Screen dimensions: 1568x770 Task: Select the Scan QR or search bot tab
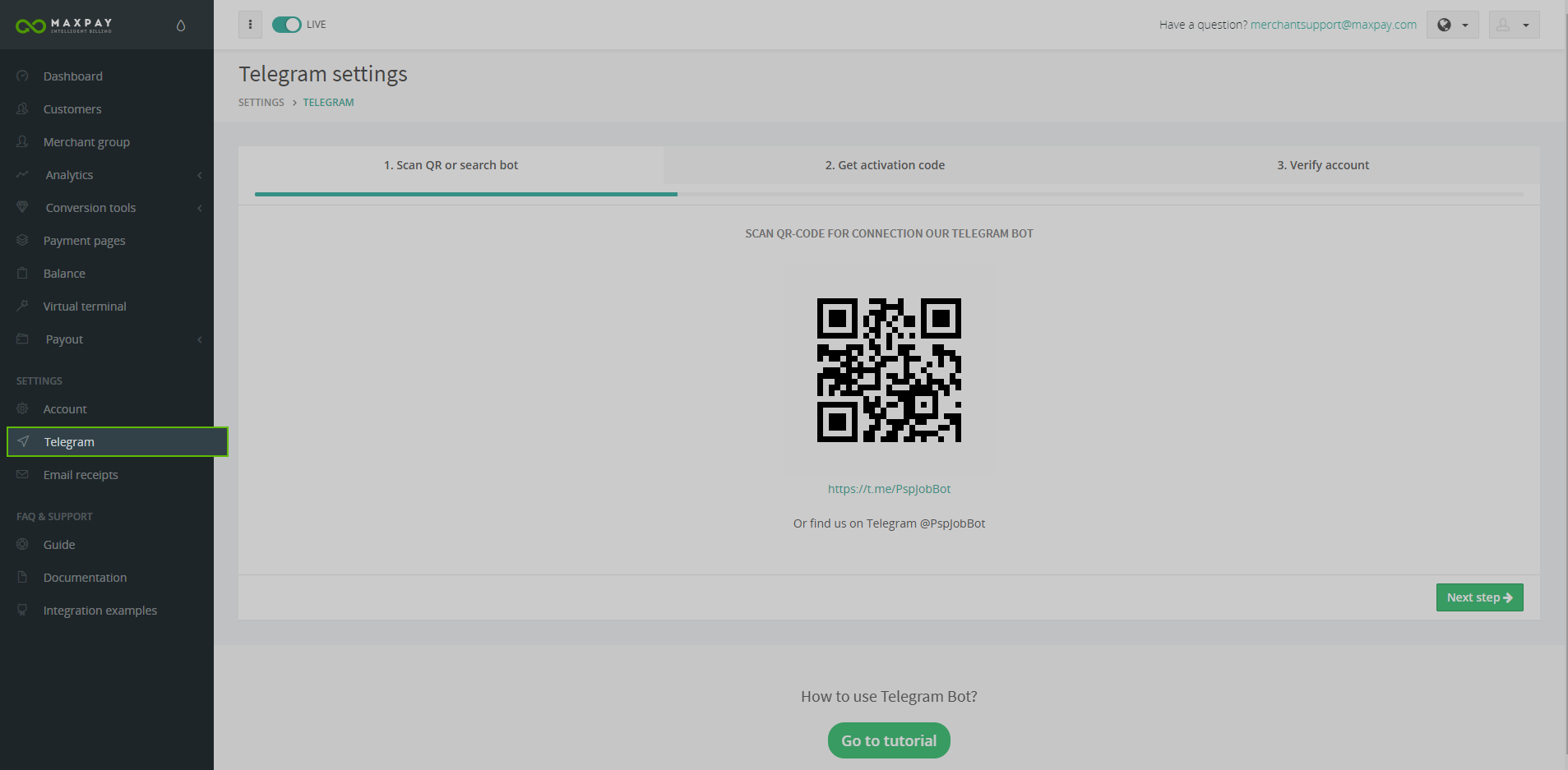451,165
